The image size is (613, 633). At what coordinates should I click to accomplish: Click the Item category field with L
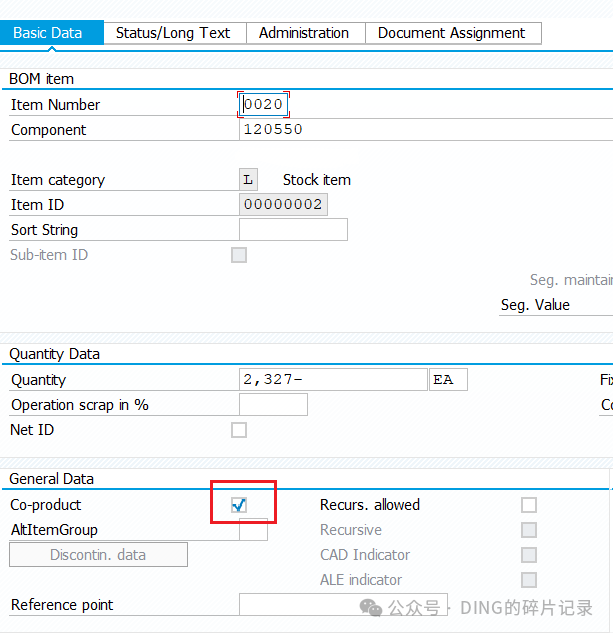248,180
